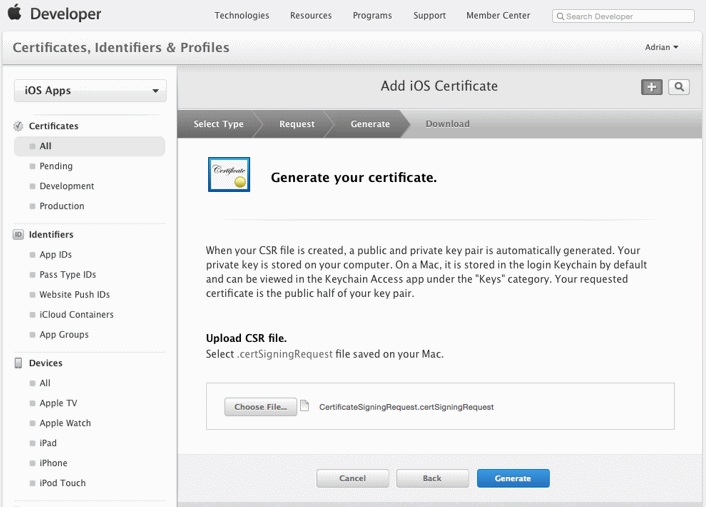Click the Choose File button
Viewport: 706px width, 507px height.
coord(261,407)
